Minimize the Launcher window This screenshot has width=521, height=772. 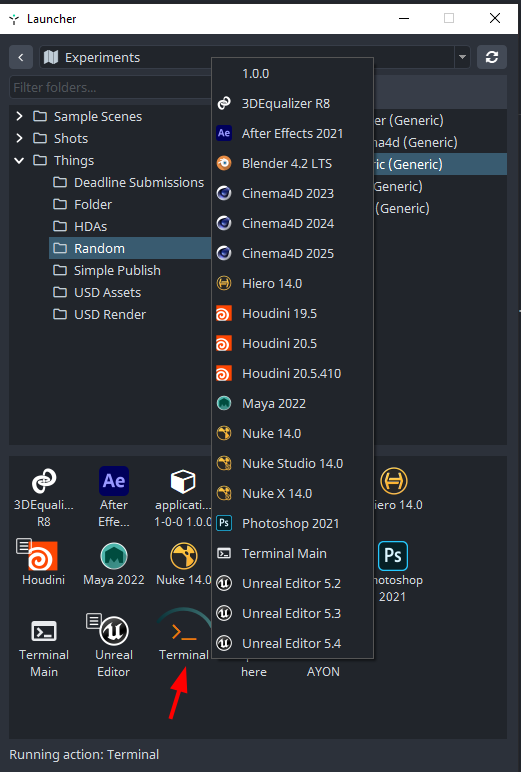coord(404,18)
